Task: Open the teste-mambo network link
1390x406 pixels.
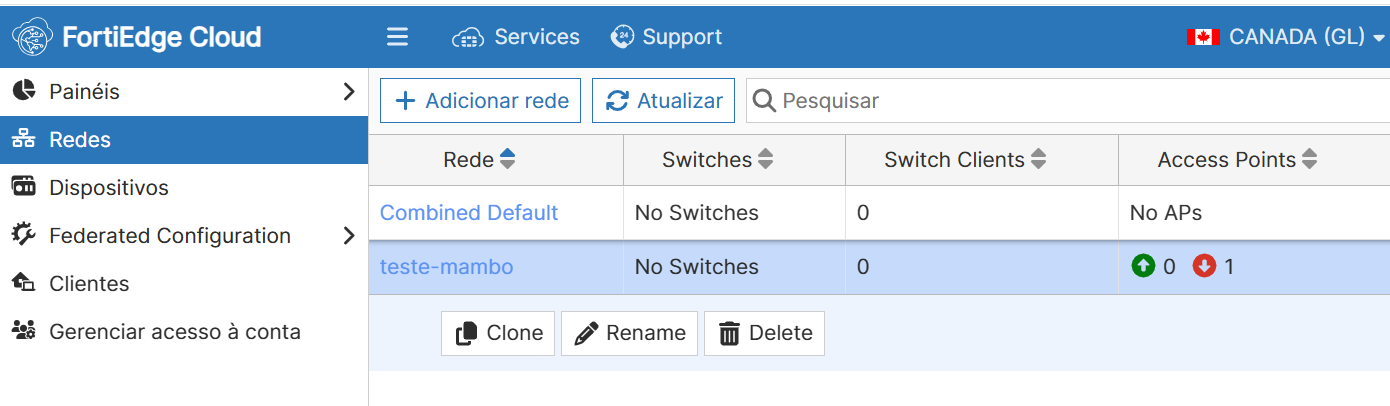Action: point(446,267)
